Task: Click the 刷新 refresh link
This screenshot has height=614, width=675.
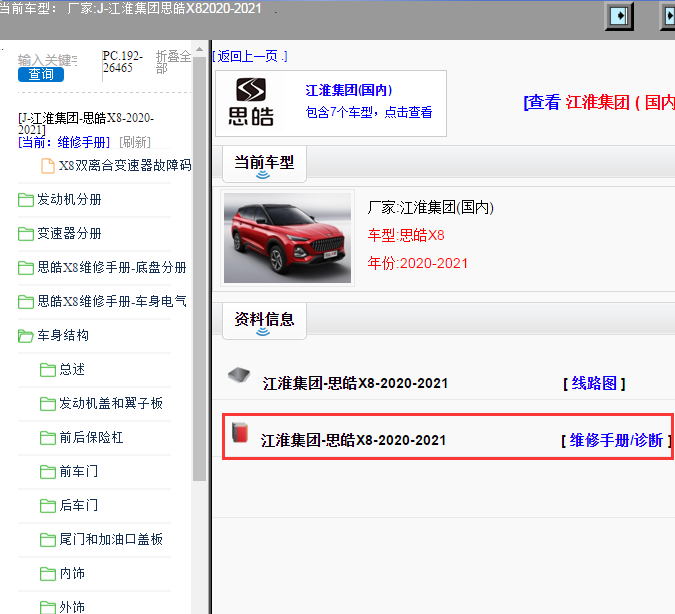Action: click(x=135, y=142)
